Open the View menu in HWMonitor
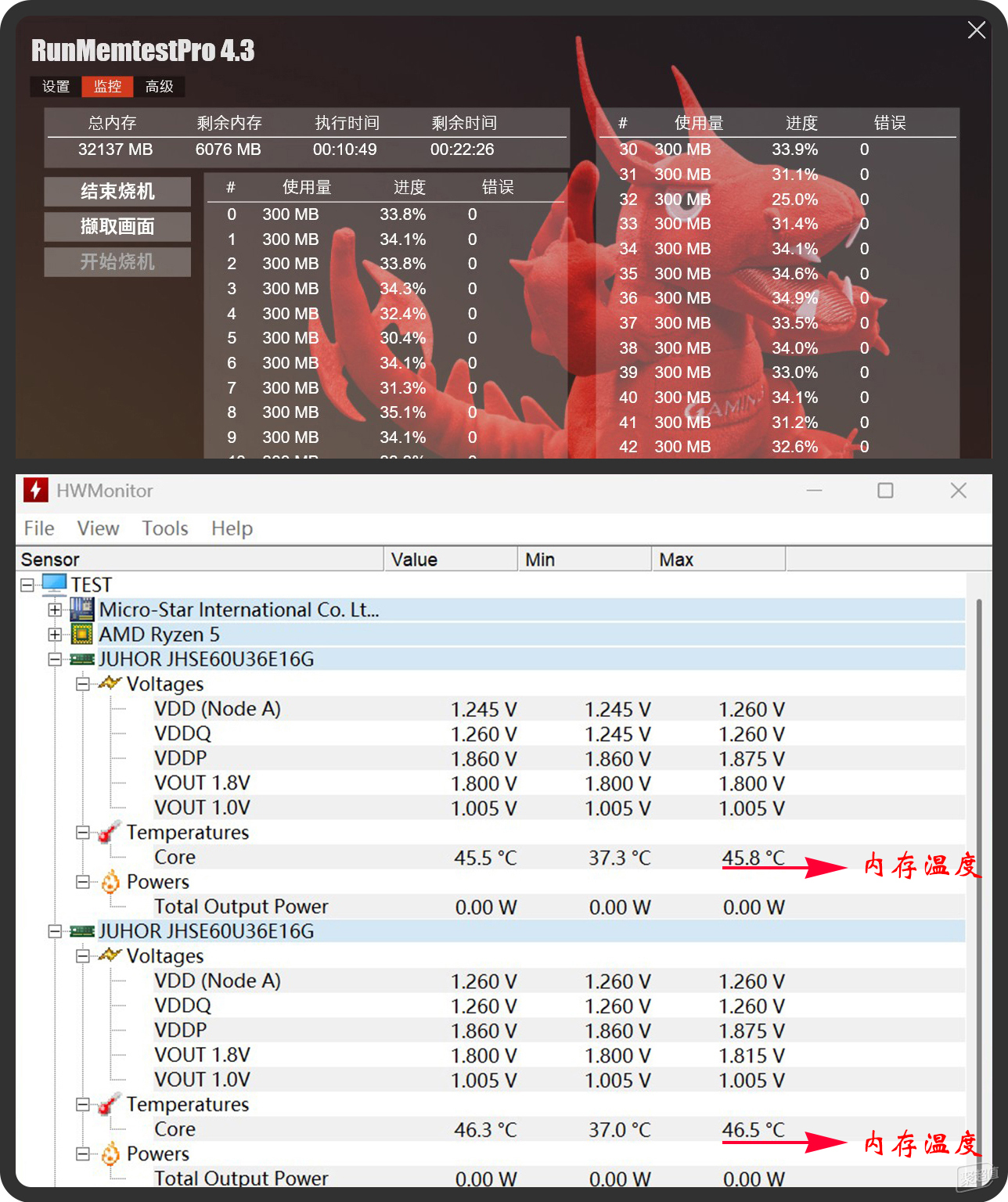Screen dimensions: 1008x1202 [x=98, y=529]
